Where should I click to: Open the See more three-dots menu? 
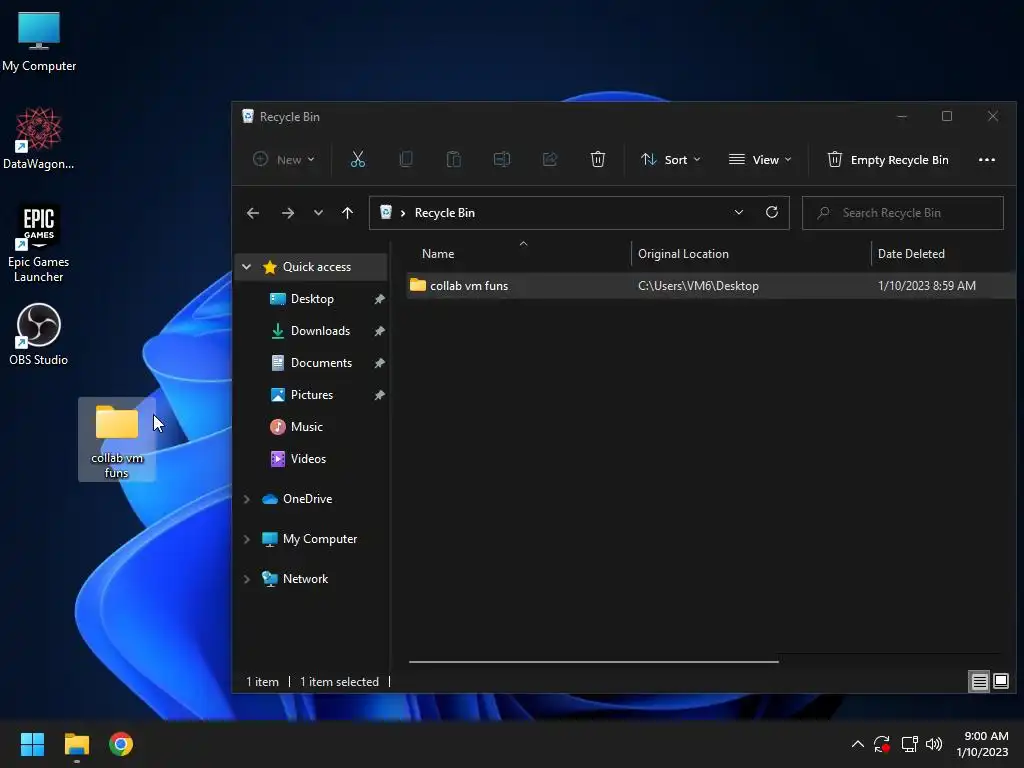[987, 159]
